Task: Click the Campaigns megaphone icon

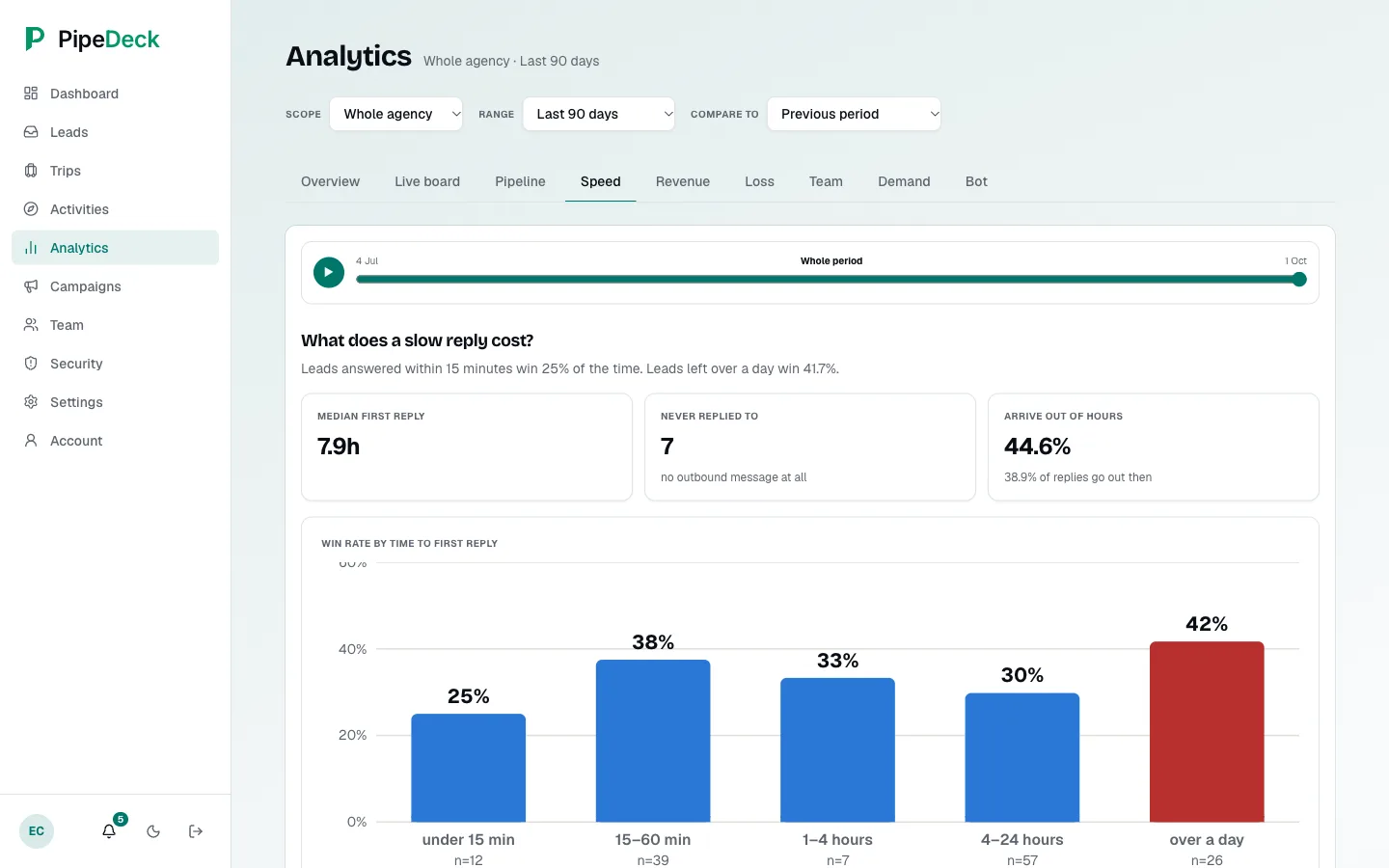Action: pyautogui.click(x=31, y=286)
